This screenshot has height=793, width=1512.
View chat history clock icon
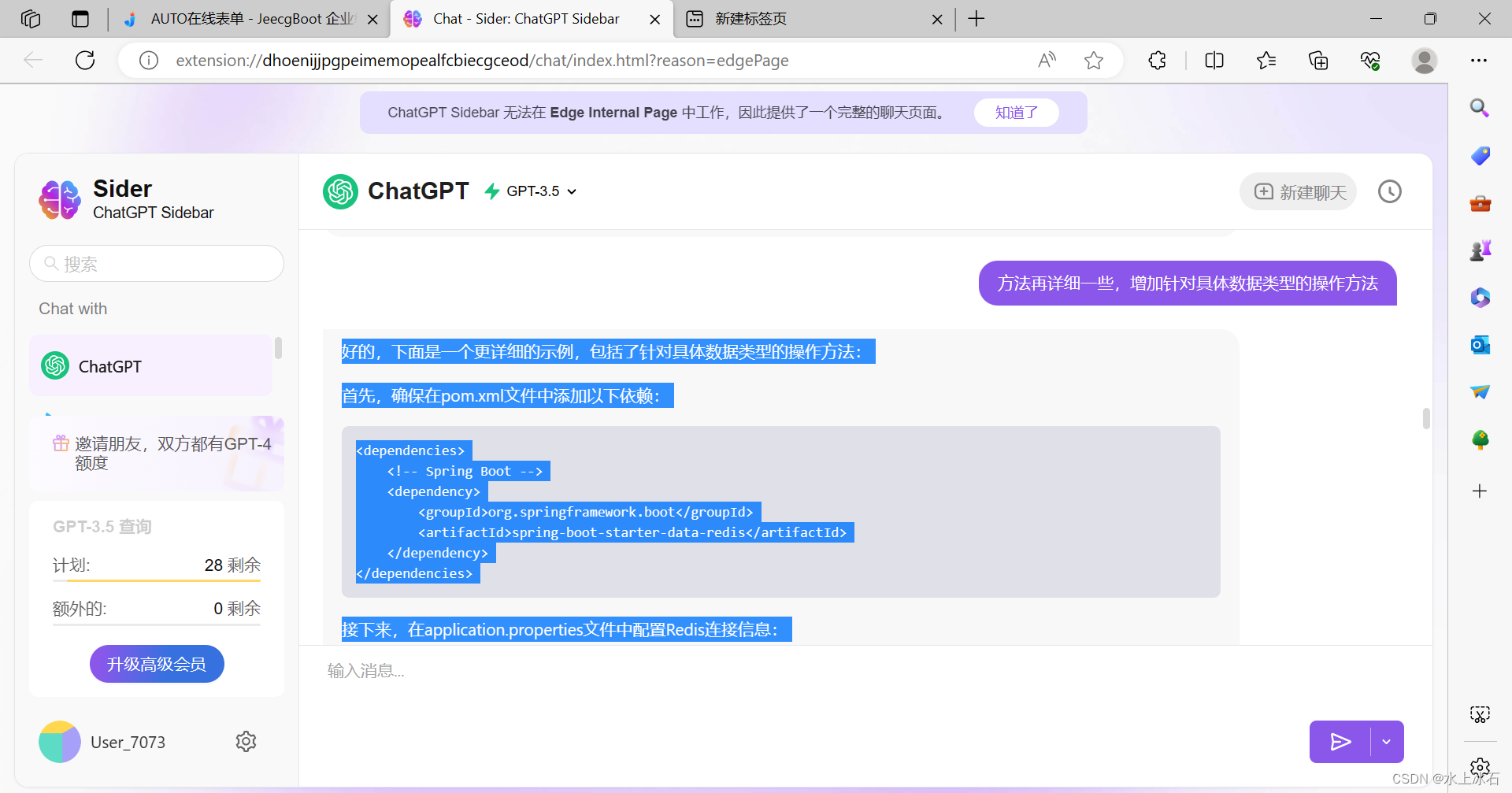(x=1389, y=191)
